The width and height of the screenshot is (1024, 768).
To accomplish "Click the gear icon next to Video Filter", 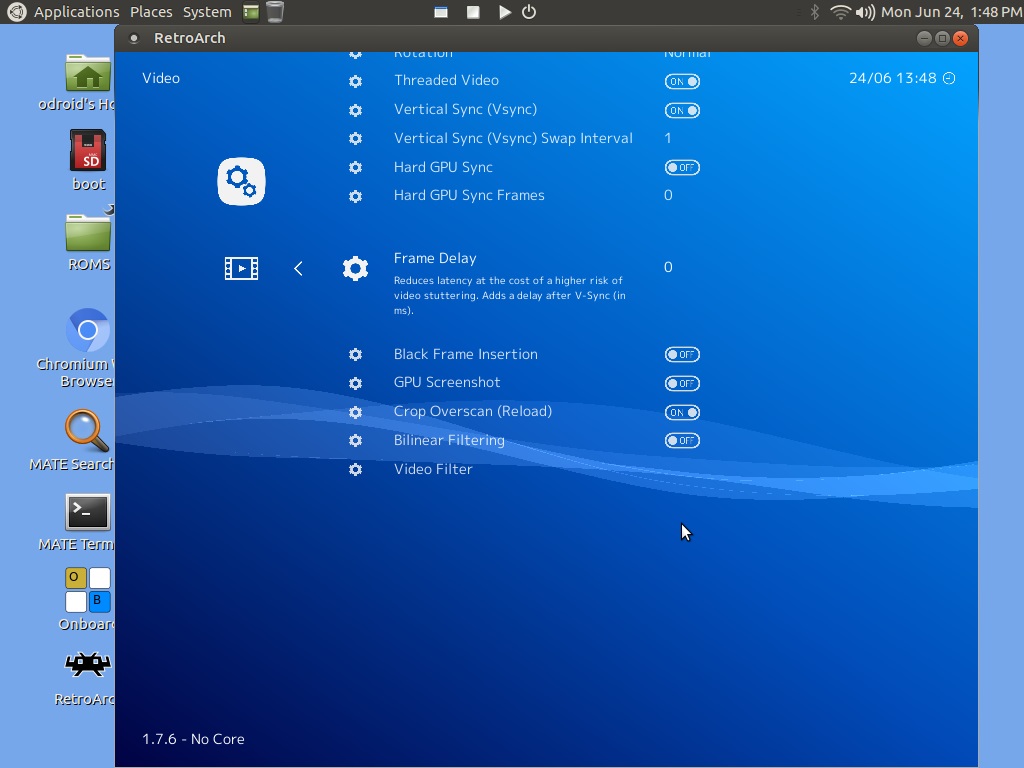I will (355, 469).
